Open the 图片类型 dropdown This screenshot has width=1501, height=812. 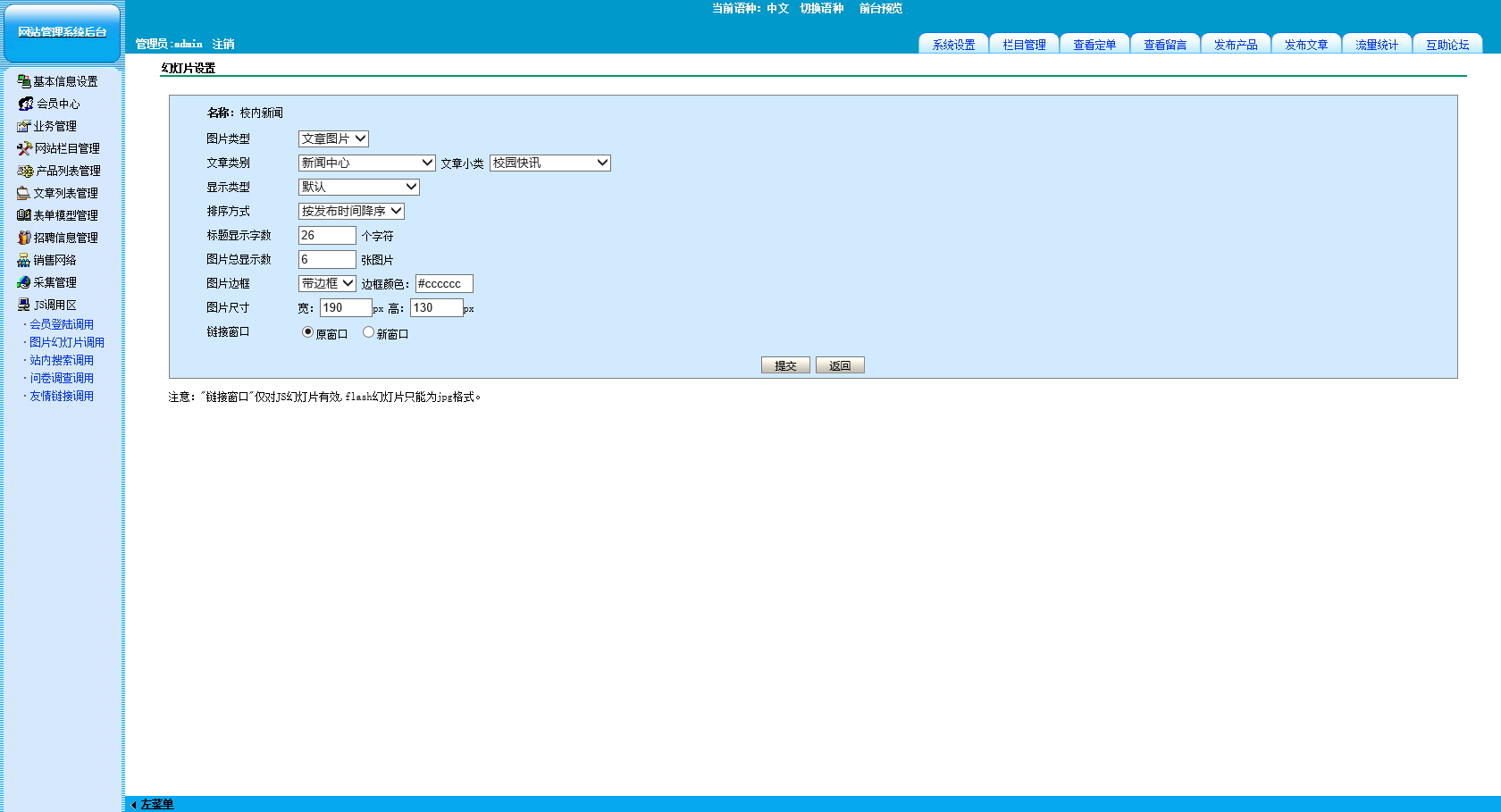tap(333, 138)
